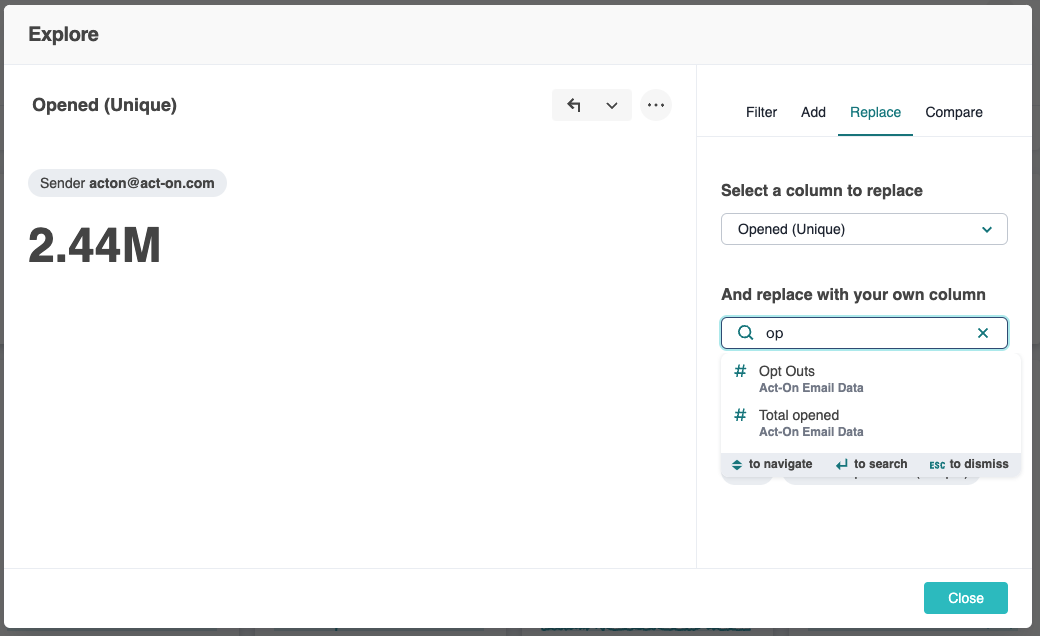This screenshot has height=636, width=1040.
Task: Click the hash icon beside Opt Outs
Action: [740, 371]
